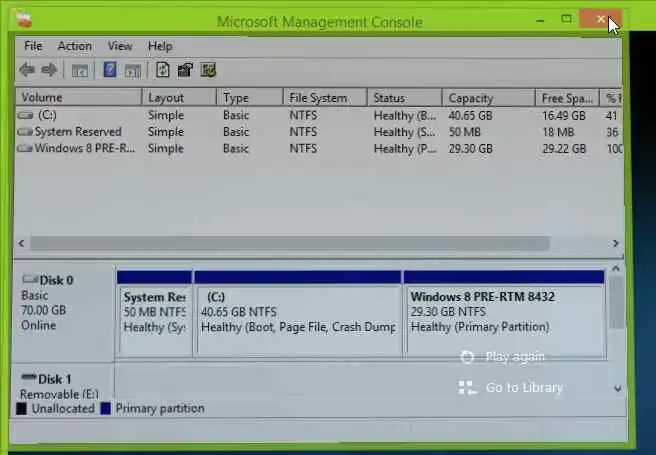Click the Back arrow toolbar icon
656x455 pixels.
[x=27, y=70]
